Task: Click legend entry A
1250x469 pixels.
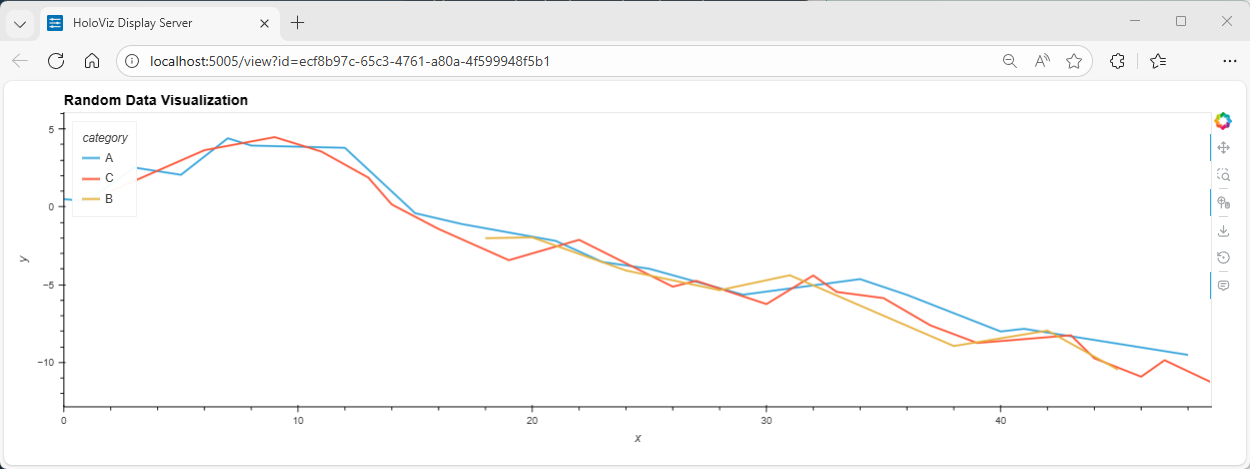Action: click(x=109, y=158)
